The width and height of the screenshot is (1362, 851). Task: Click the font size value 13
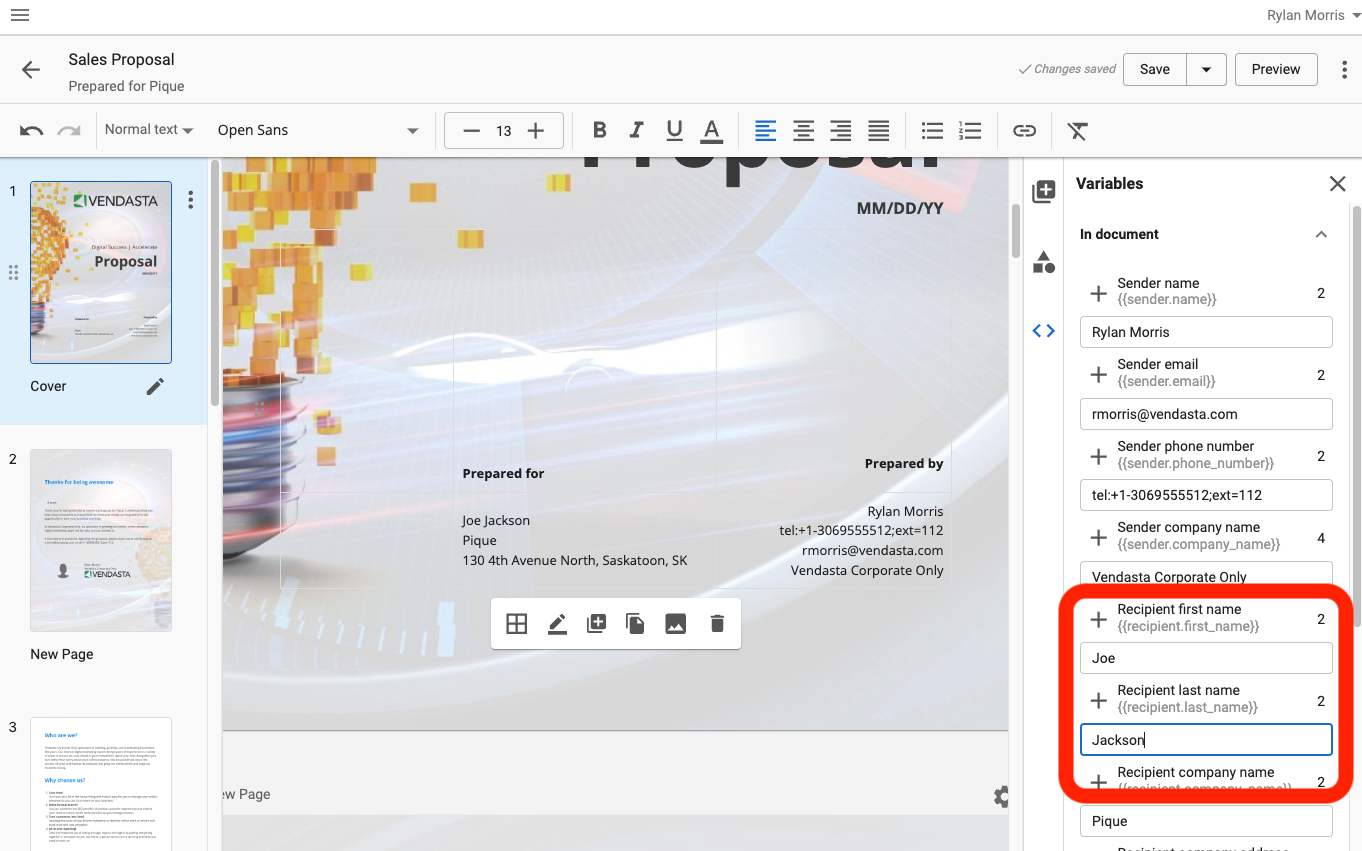point(504,131)
